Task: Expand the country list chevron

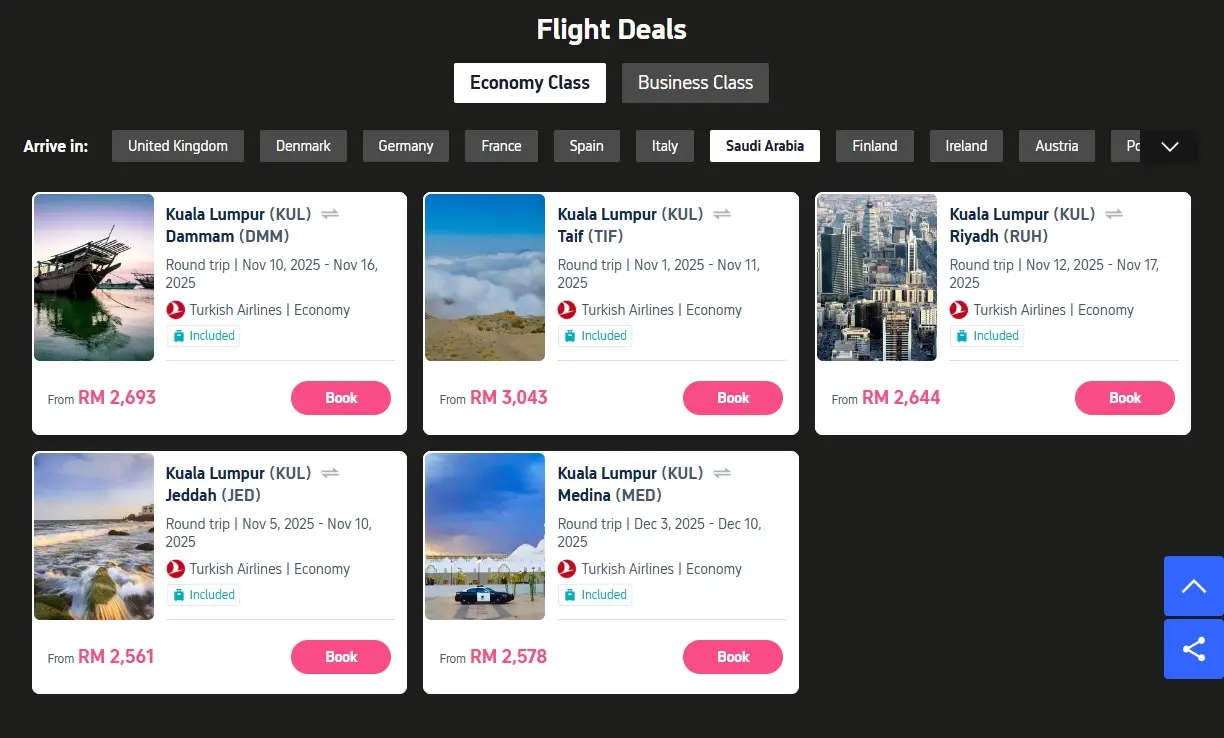Action: click(x=1169, y=147)
